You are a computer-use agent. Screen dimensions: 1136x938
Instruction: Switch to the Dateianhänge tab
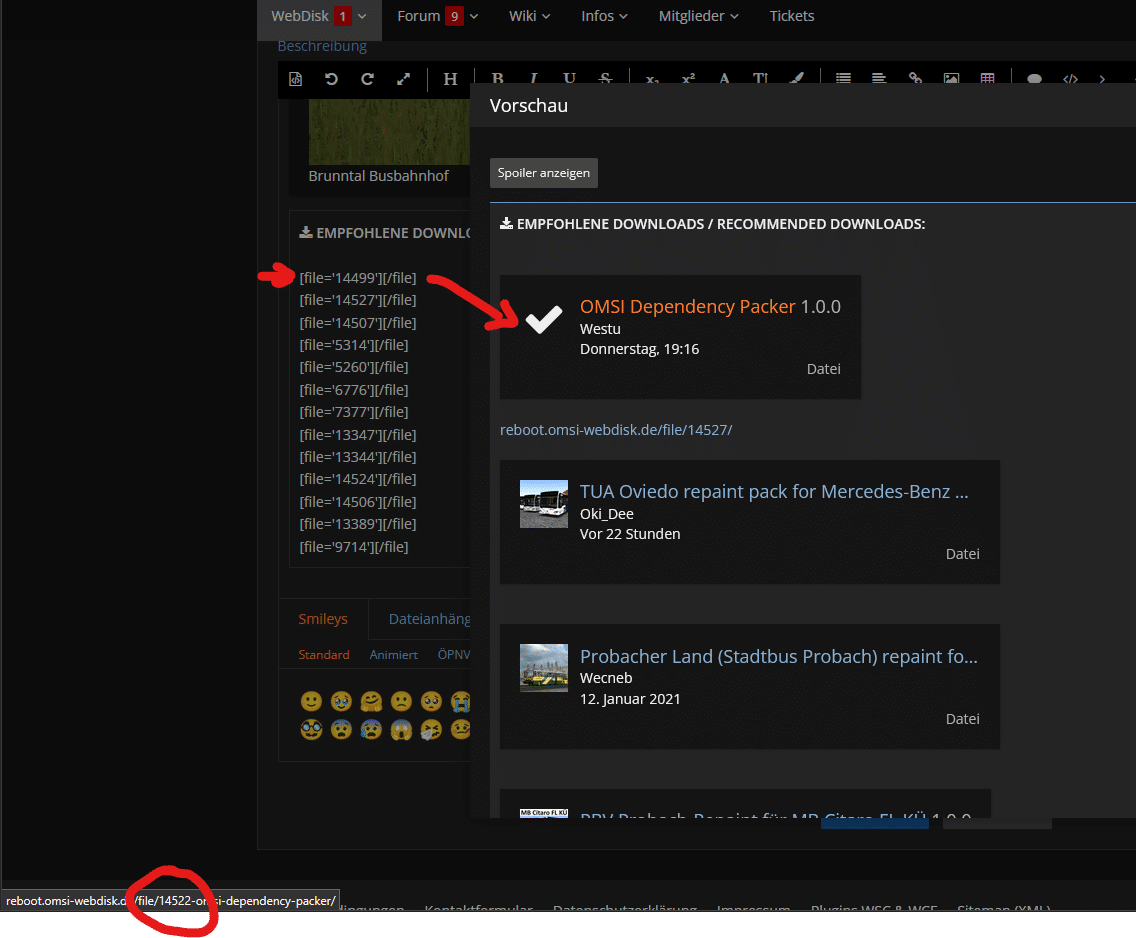[x=429, y=619]
